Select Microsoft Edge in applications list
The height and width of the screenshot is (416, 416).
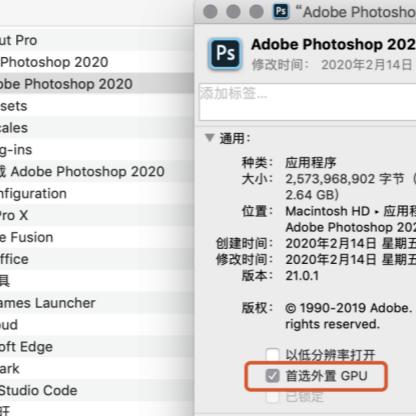click(x=97, y=347)
